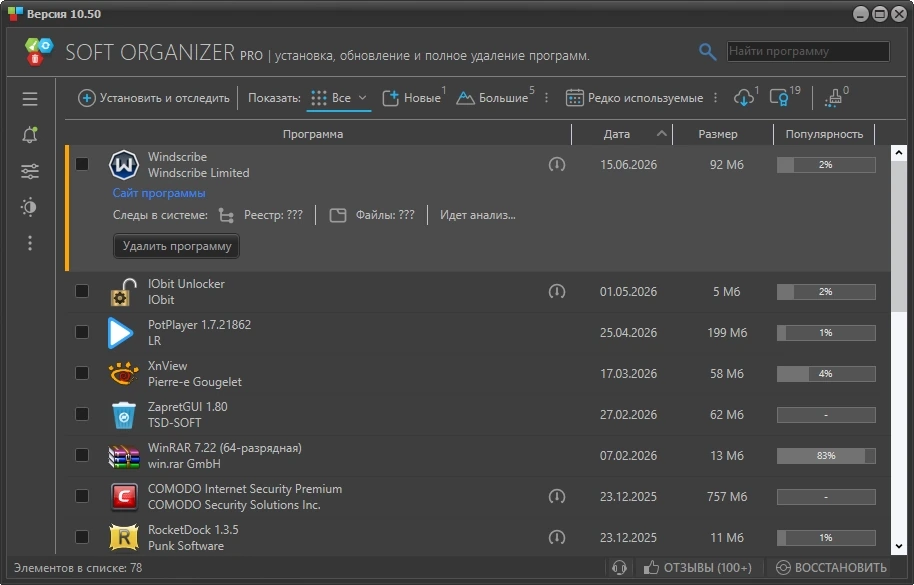This screenshot has height=585, width=914.
Task: Click 'Элементов в списке: 78' status text
Action: 78,568
